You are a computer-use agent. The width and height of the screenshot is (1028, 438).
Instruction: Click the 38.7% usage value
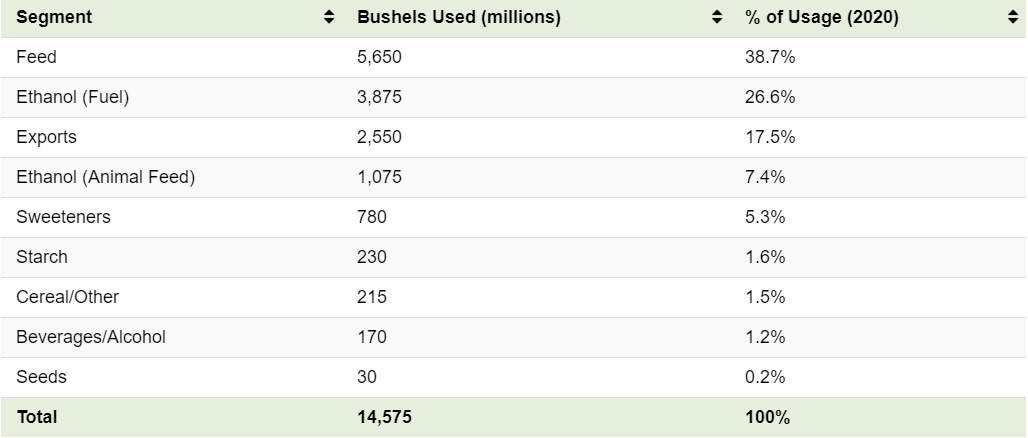click(x=770, y=58)
